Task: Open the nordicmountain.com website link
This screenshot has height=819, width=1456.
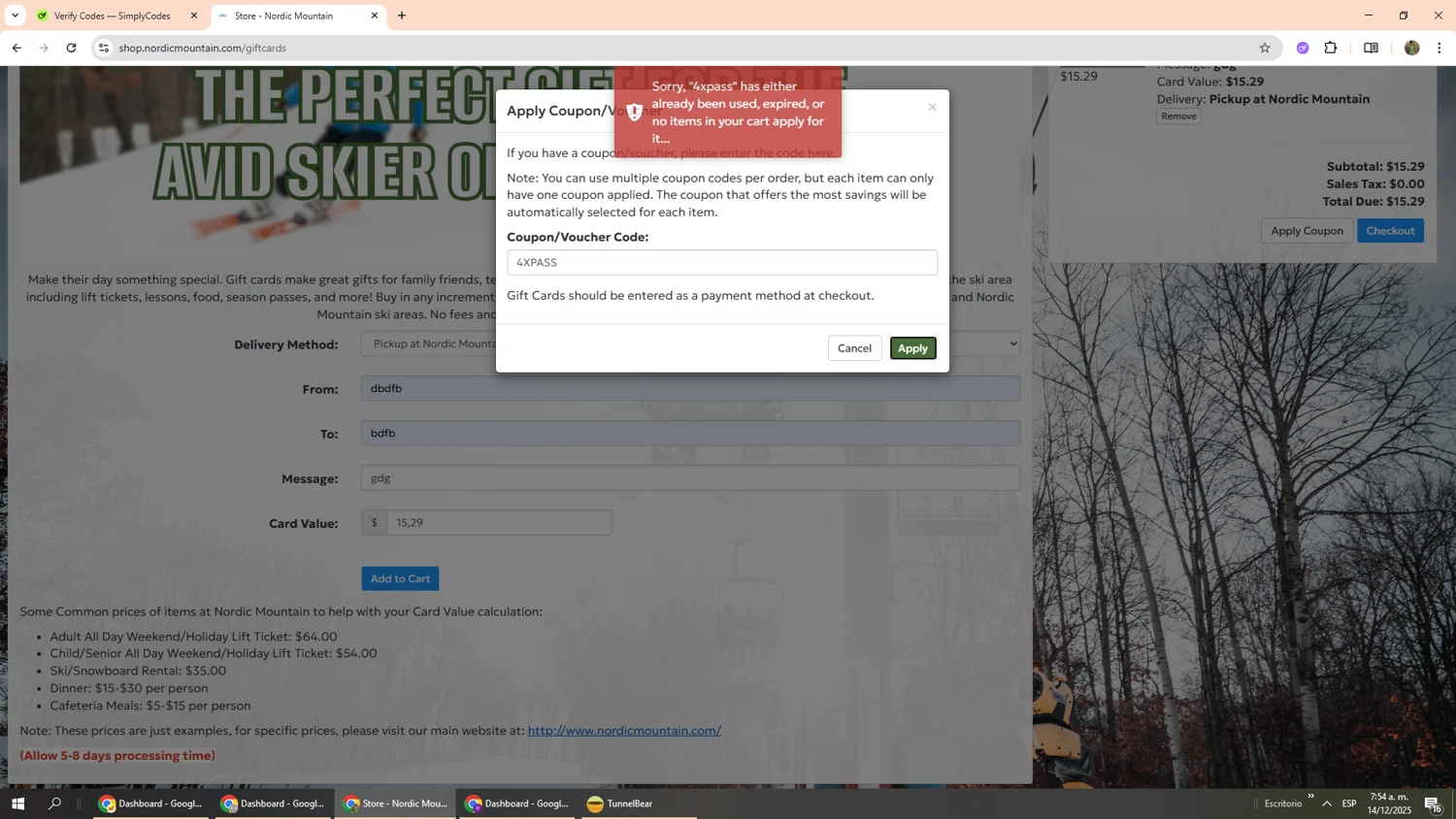Action: tap(624, 731)
